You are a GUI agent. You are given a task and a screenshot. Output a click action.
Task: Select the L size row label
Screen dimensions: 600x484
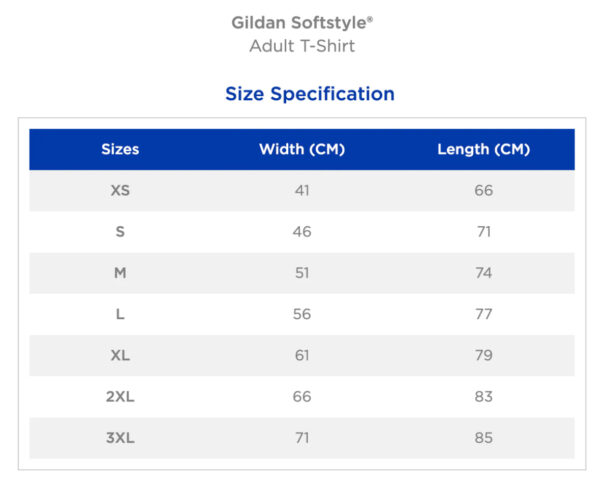click(x=120, y=315)
